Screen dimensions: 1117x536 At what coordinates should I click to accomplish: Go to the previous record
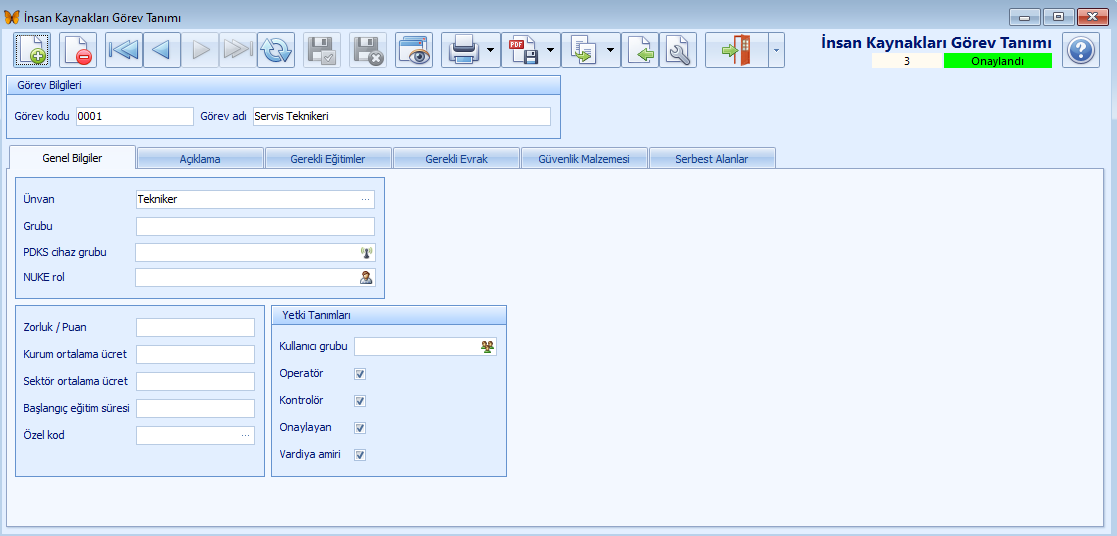[162, 50]
